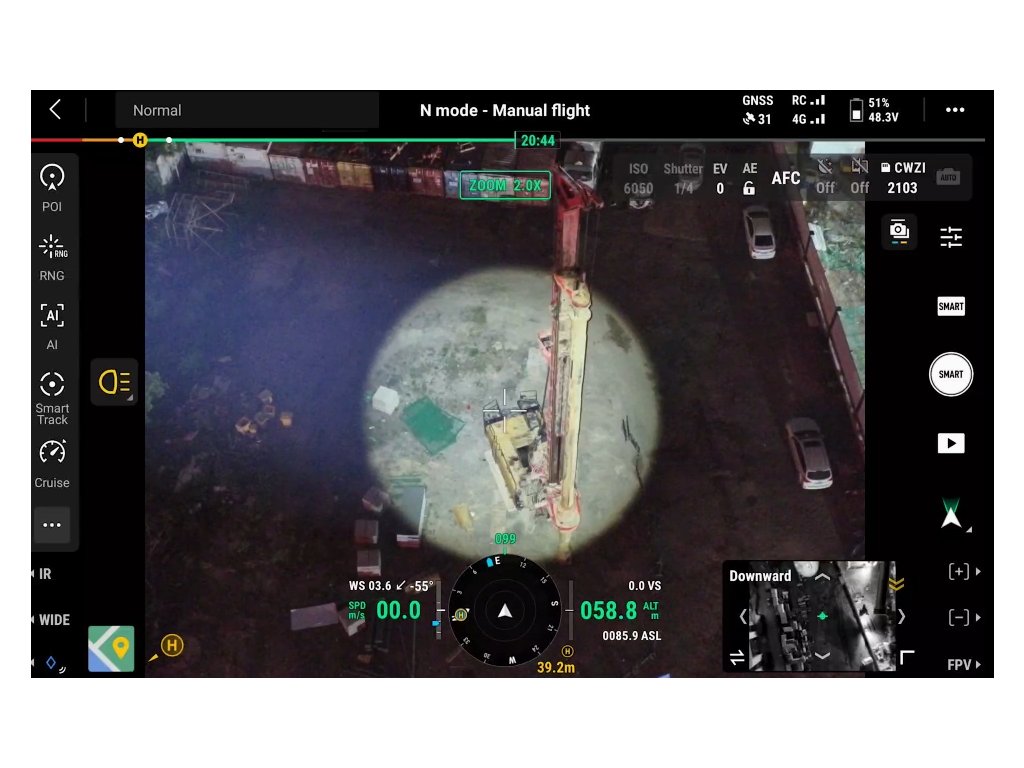Check 4G signal strength indicator
This screenshot has height=768, width=1024.
[x=808, y=119]
